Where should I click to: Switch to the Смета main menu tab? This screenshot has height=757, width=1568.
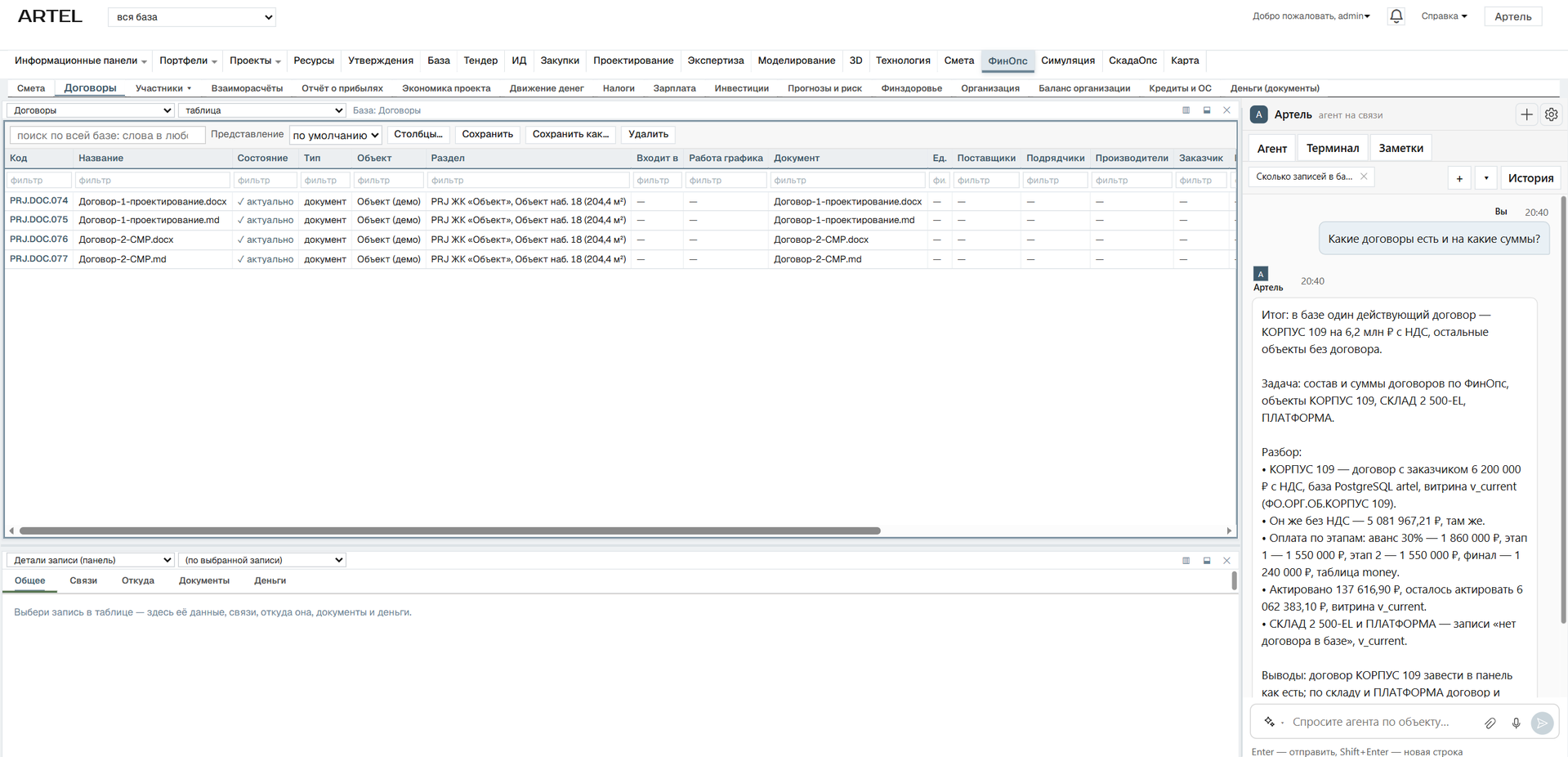tap(958, 60)
